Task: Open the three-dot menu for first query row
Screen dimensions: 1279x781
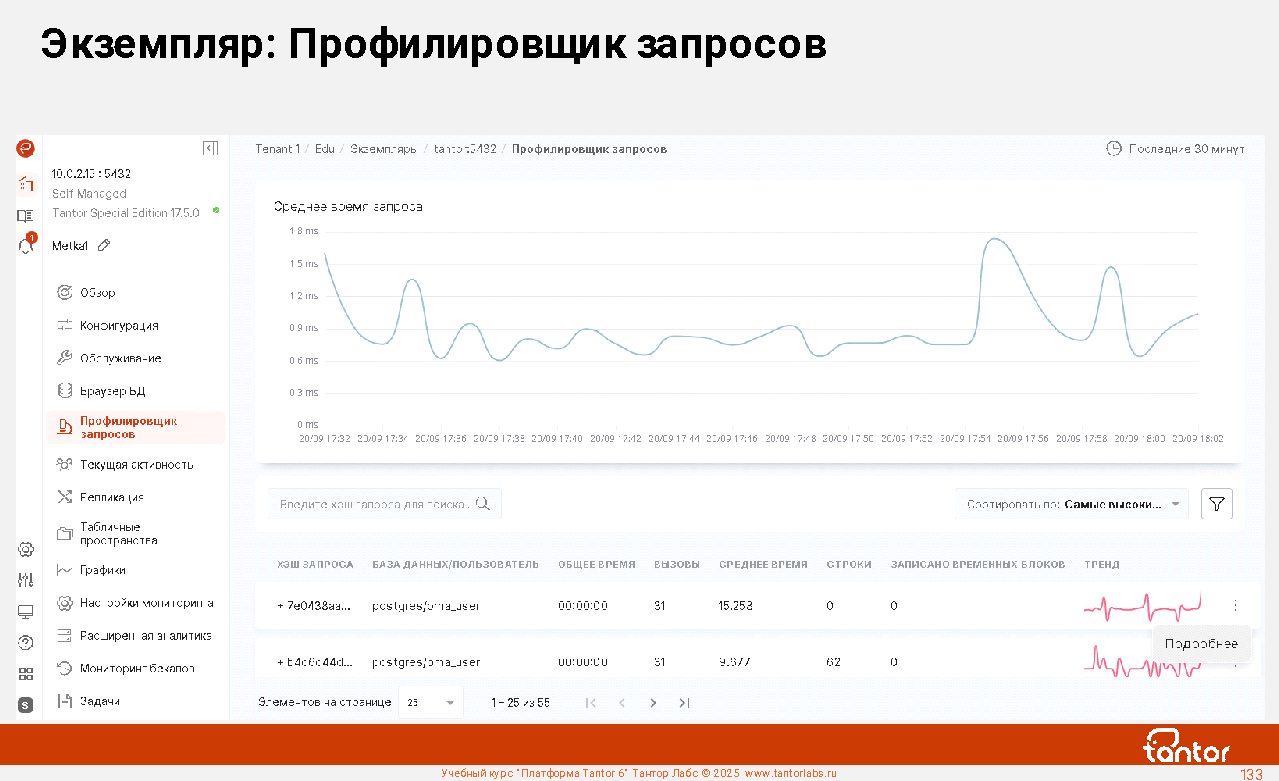Action: 1235,605
